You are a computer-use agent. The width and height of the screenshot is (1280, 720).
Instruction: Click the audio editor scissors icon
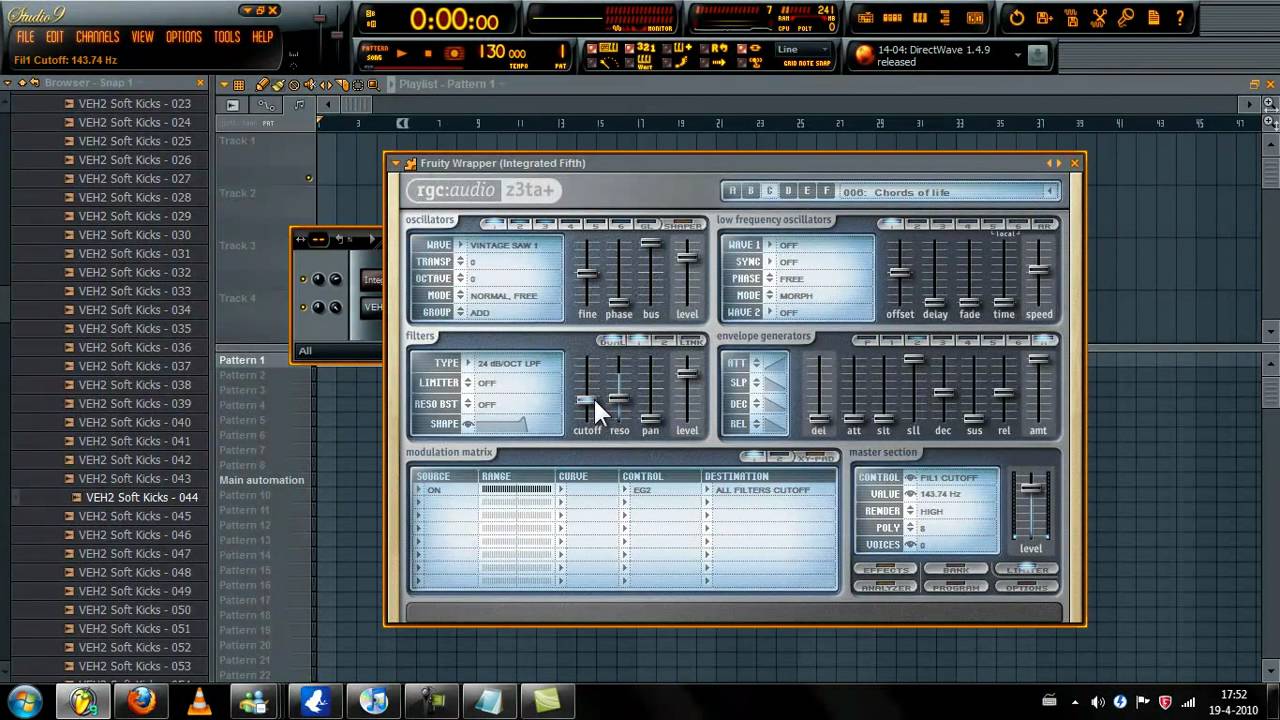(x=1099, y=18)
